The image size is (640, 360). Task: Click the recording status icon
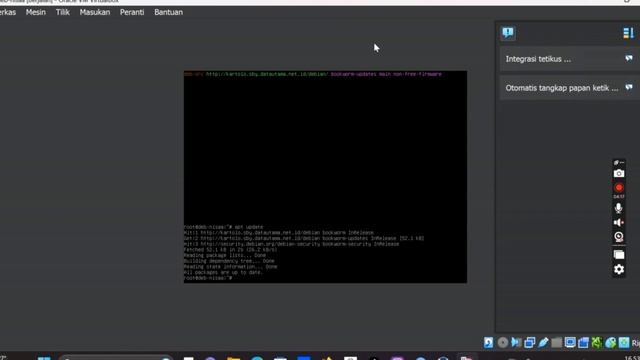pyautogui.click(x=583, y=343)
